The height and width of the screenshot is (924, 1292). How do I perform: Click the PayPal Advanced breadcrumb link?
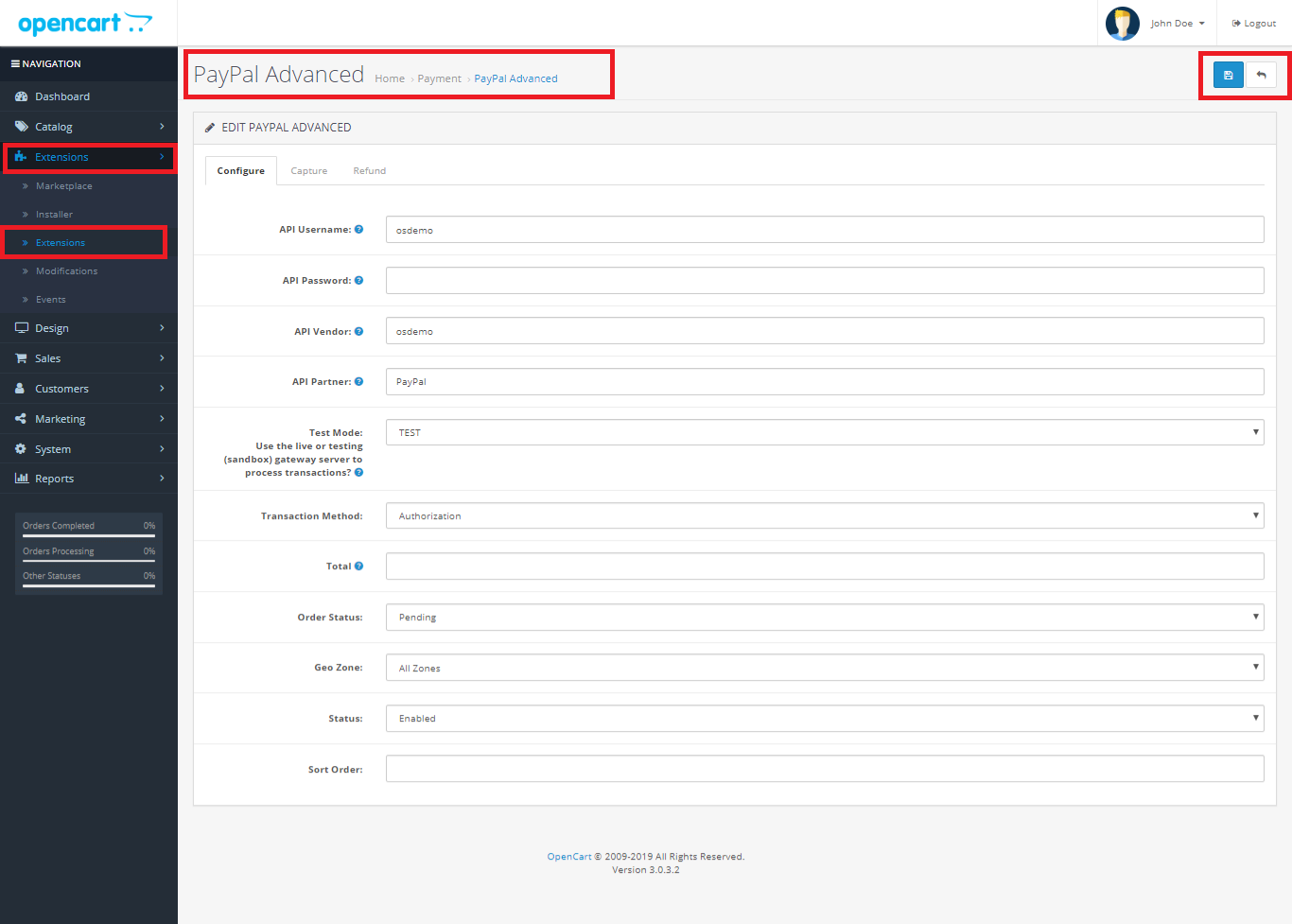(515, 78)
